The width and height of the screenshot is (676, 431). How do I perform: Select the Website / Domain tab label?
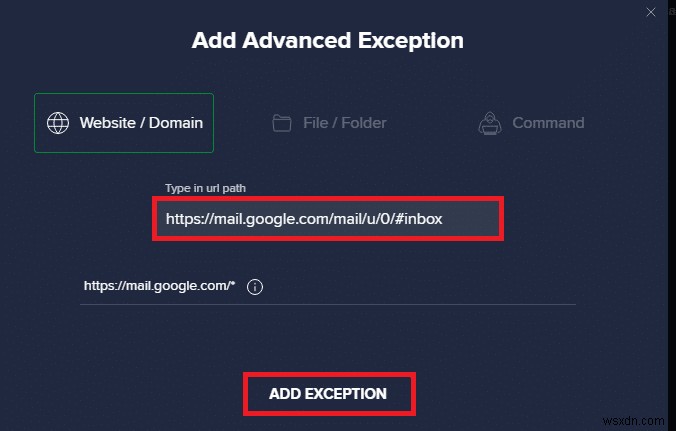pyautogui.click(x=141, y=123)
